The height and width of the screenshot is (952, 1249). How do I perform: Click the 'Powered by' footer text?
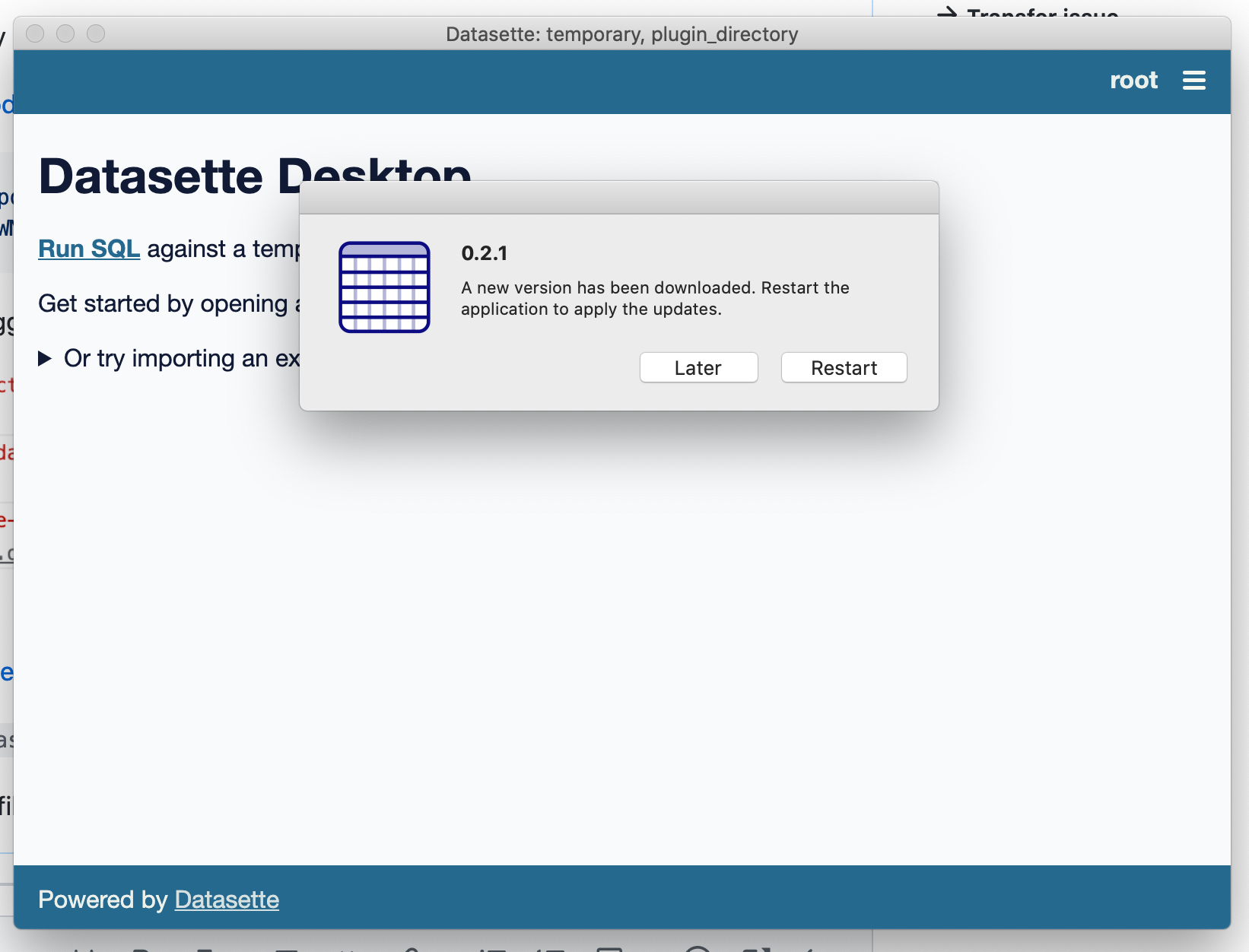pos(103,900)
